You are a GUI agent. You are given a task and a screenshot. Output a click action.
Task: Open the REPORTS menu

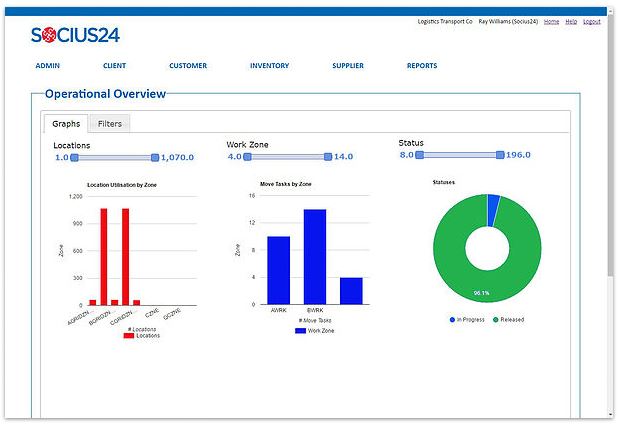pos(422,66)
